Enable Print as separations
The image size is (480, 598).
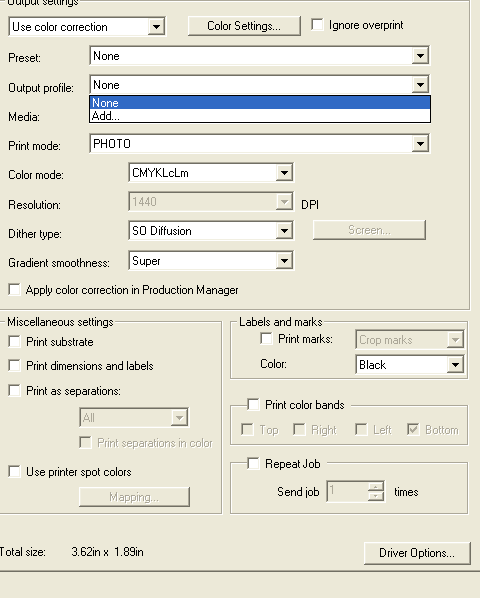click(14, 390)
